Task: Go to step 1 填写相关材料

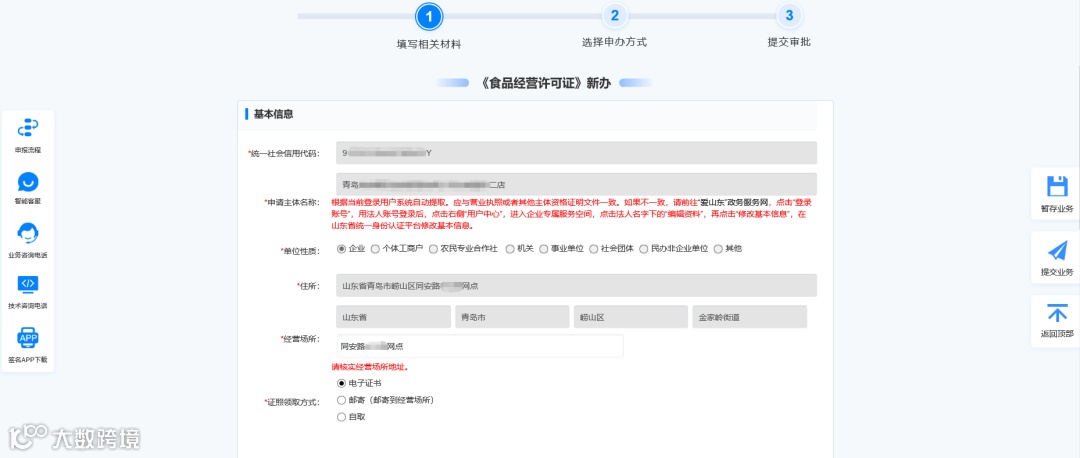Action: [x=428, y=17]
